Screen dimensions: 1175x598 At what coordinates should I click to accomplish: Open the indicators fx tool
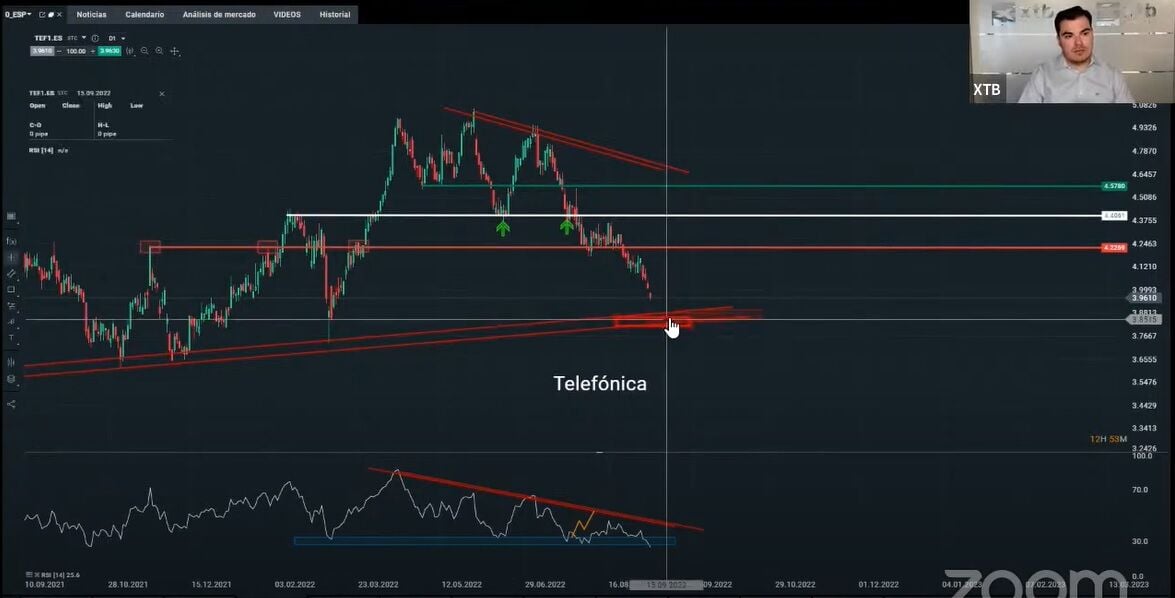click(11, 241)
